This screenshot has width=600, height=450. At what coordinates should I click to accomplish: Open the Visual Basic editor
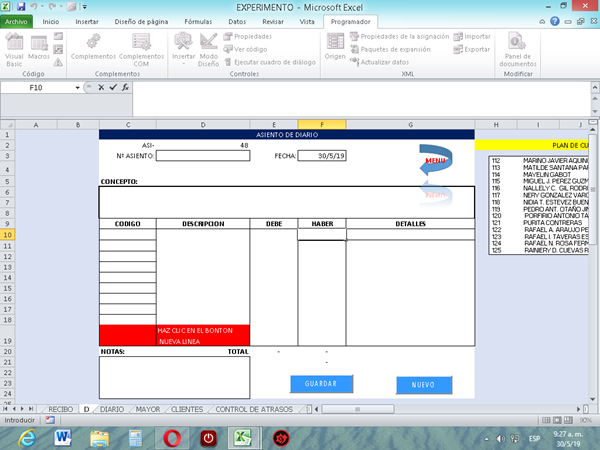[14, 50]
